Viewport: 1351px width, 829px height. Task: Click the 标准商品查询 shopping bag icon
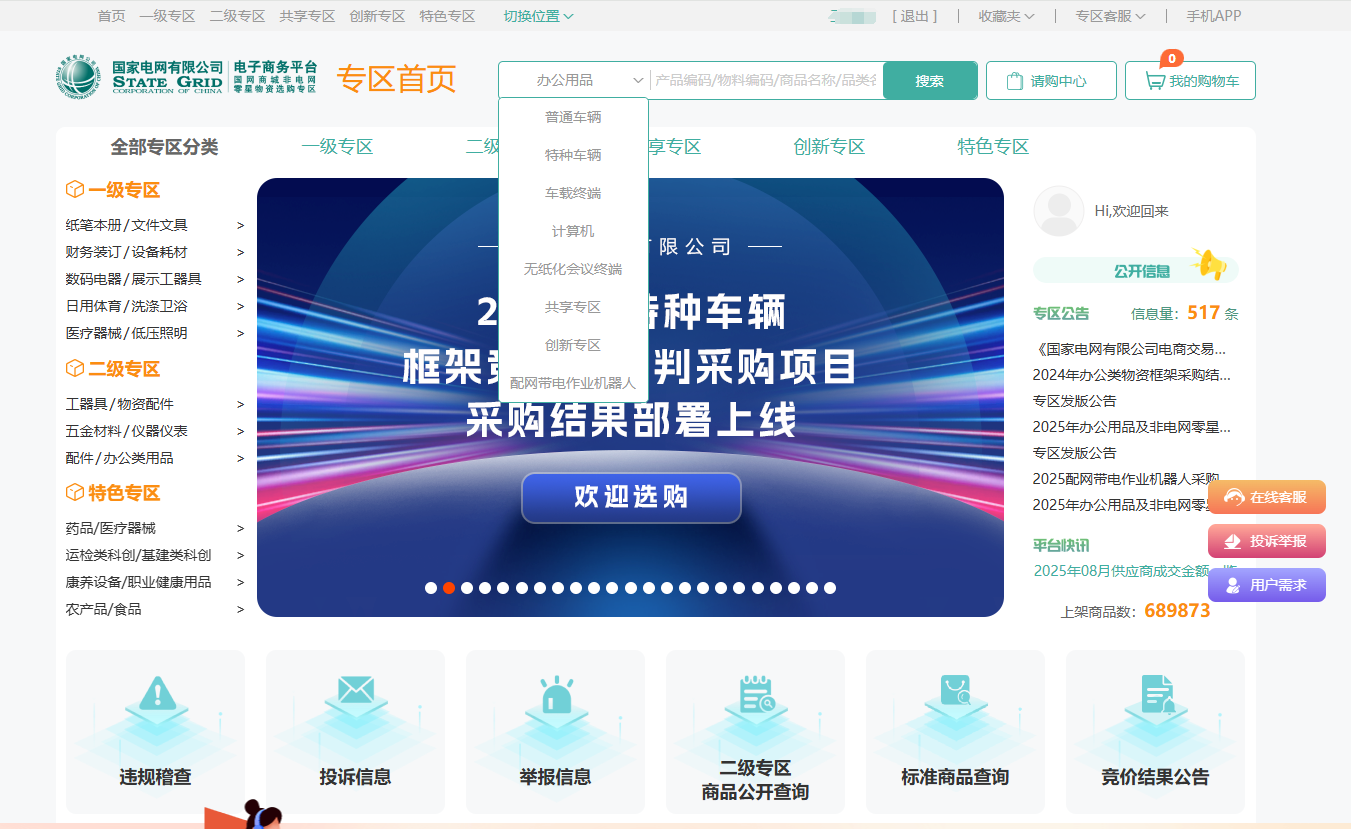coord(955,691)
